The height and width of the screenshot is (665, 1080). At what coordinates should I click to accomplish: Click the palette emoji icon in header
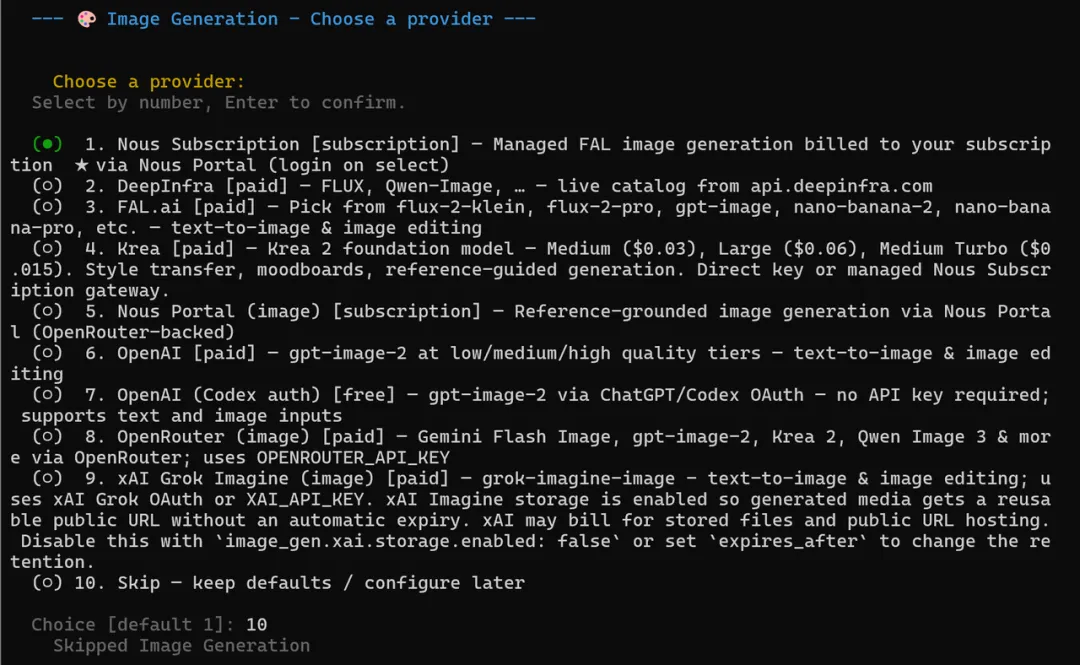click(x=87, y=19)
